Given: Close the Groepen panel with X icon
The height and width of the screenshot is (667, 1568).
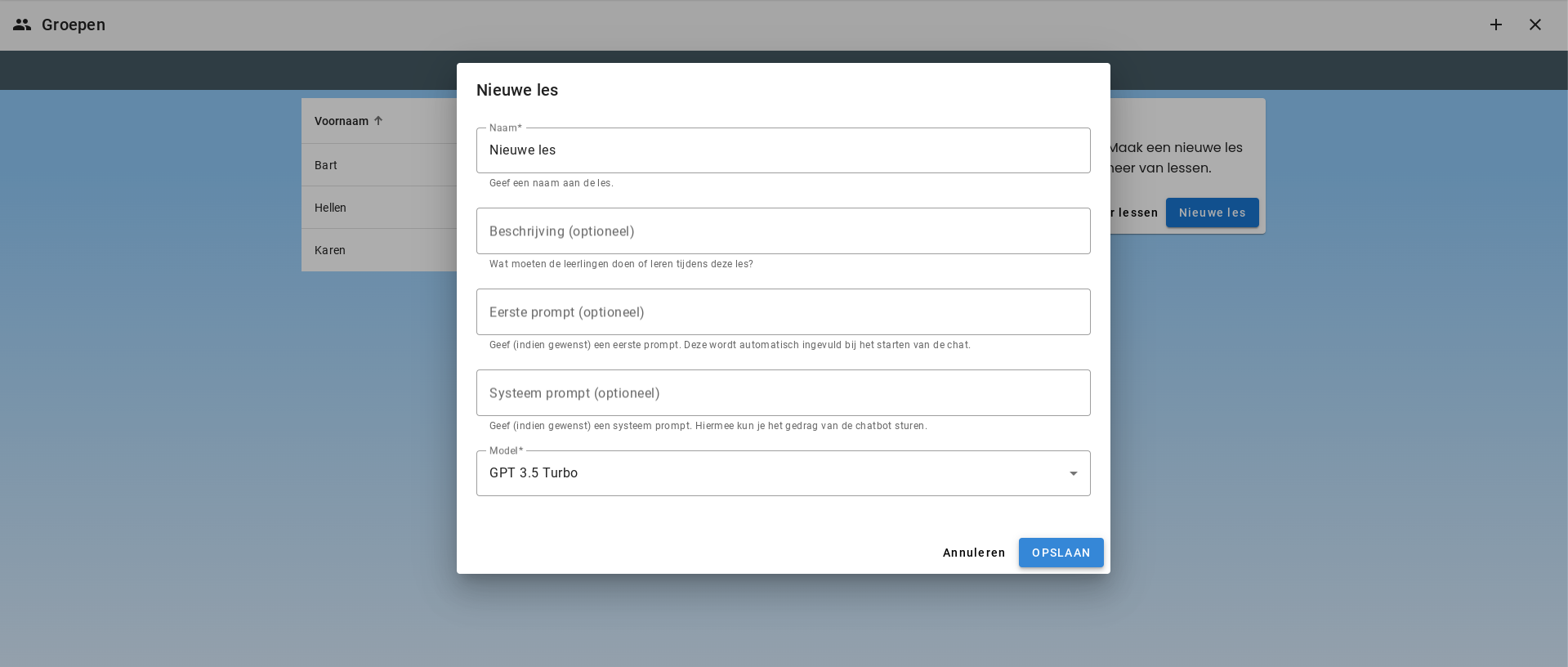Looking at the screenshot, I should [x=1534, y=25].
